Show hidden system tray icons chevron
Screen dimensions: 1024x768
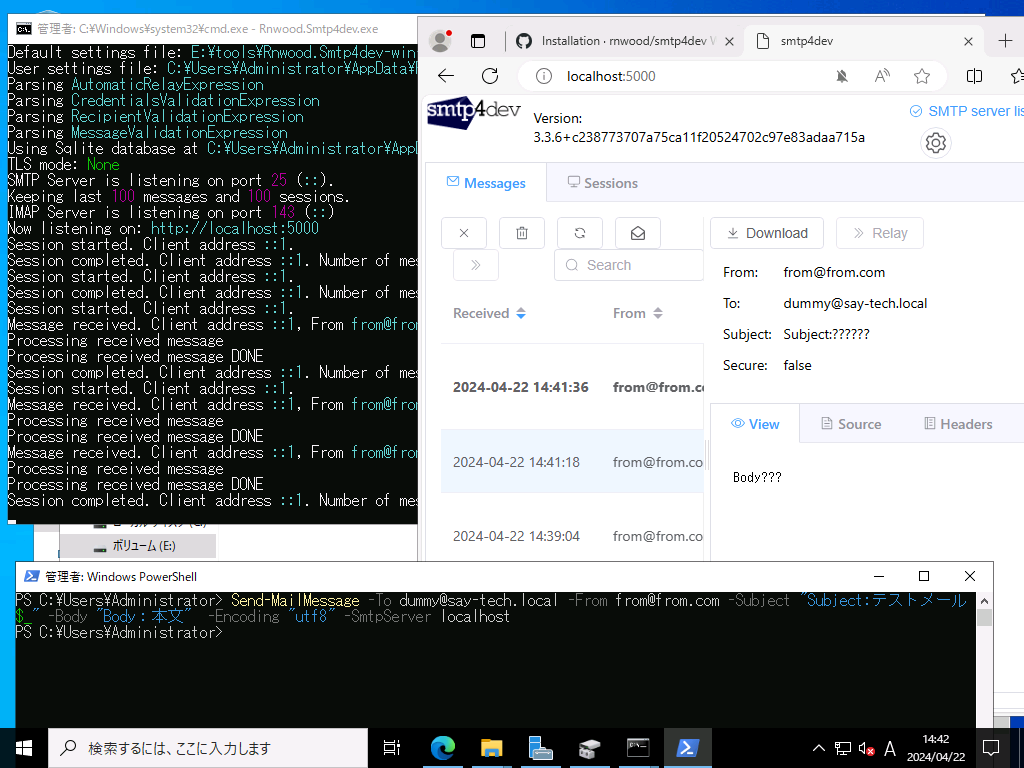818,748
